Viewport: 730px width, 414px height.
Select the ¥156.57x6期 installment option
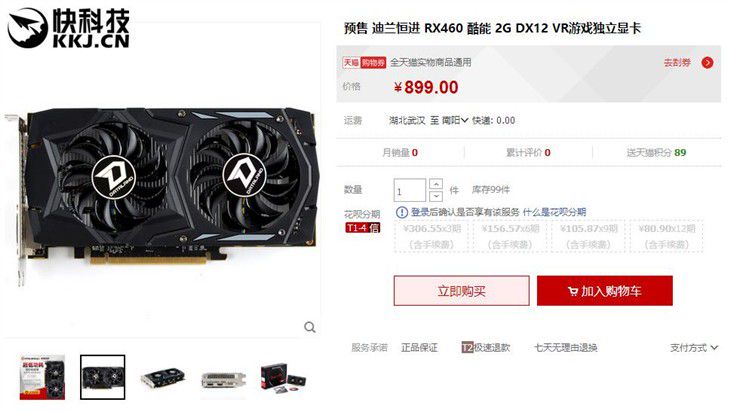[510, 236]
